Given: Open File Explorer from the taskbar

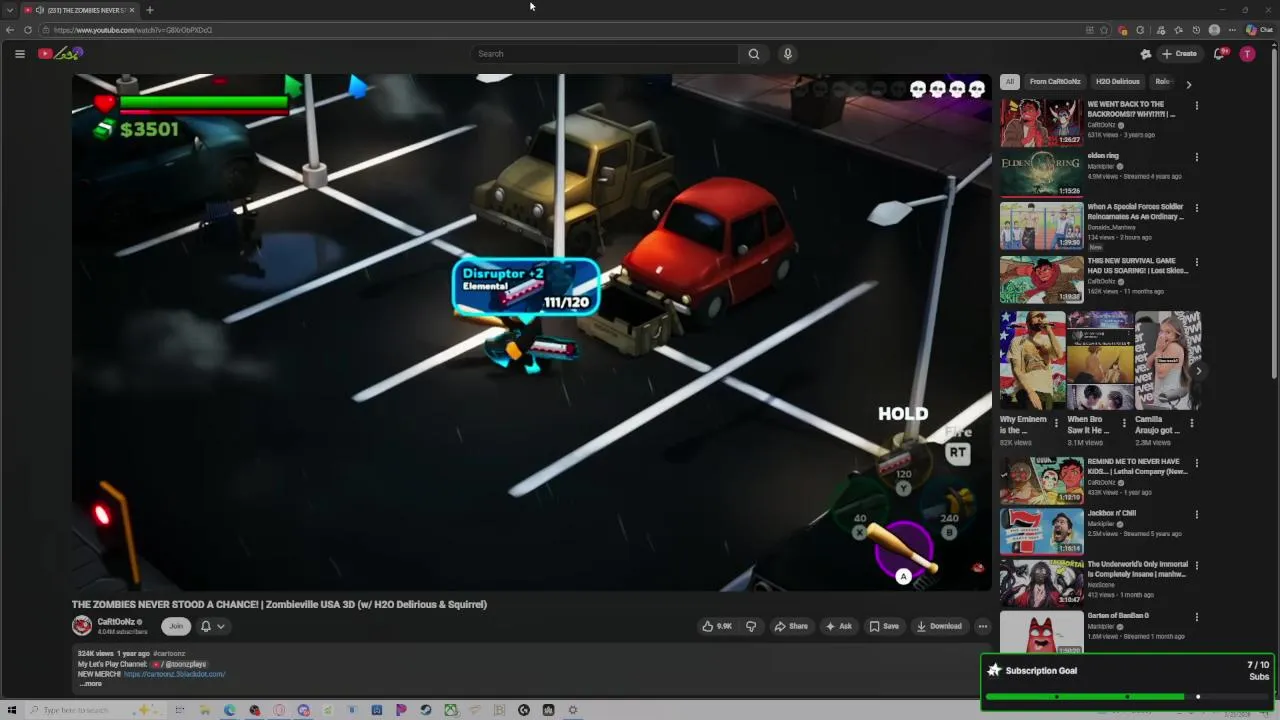Looking at the screenshot, I should click(x=205, y=710).
